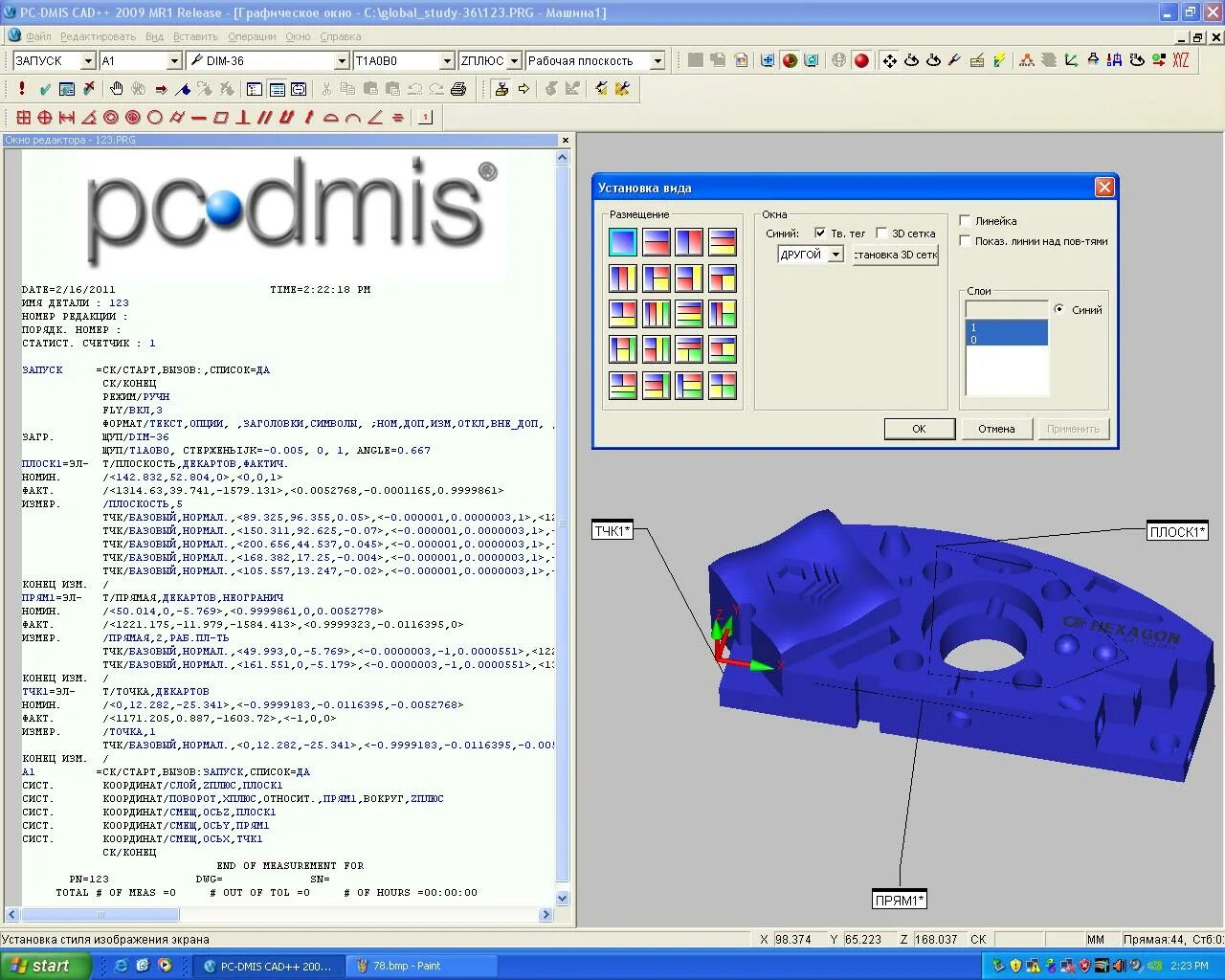This screenshot has height=980, width=1225.
Task: Select layer 1 in the Слои list
Action: click(1007, 327)
